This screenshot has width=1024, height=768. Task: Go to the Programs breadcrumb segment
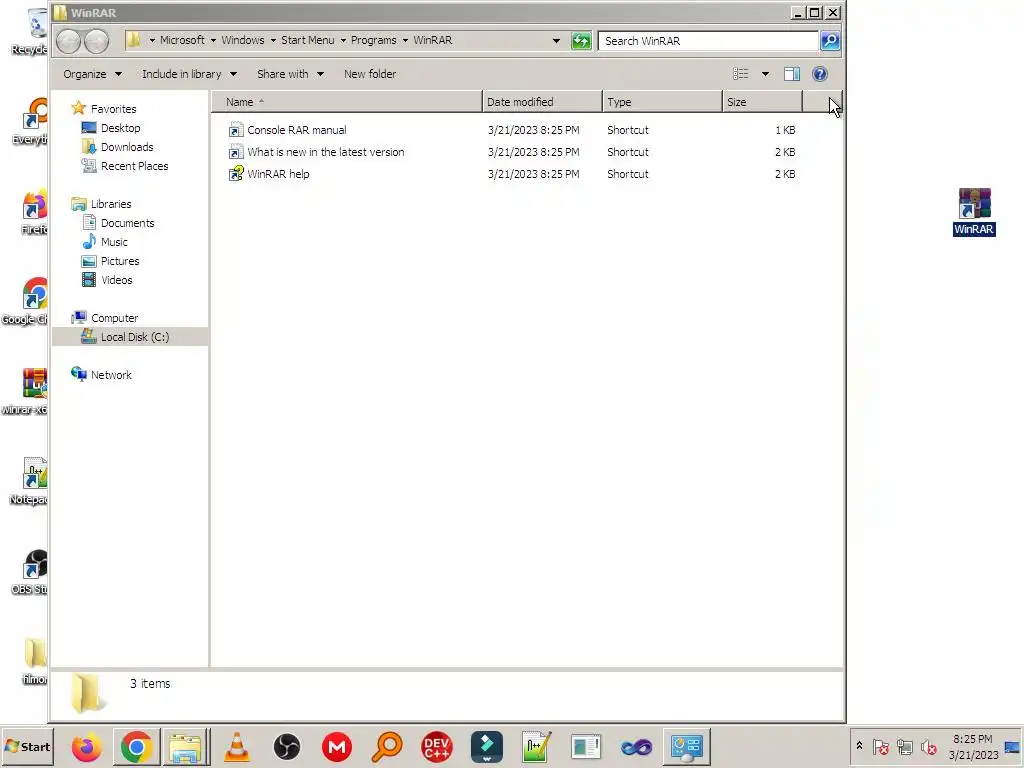374,40
